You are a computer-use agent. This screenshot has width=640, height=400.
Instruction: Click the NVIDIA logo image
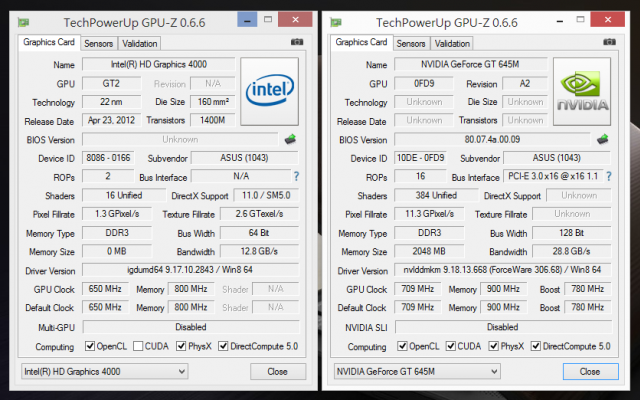[582, 91]
